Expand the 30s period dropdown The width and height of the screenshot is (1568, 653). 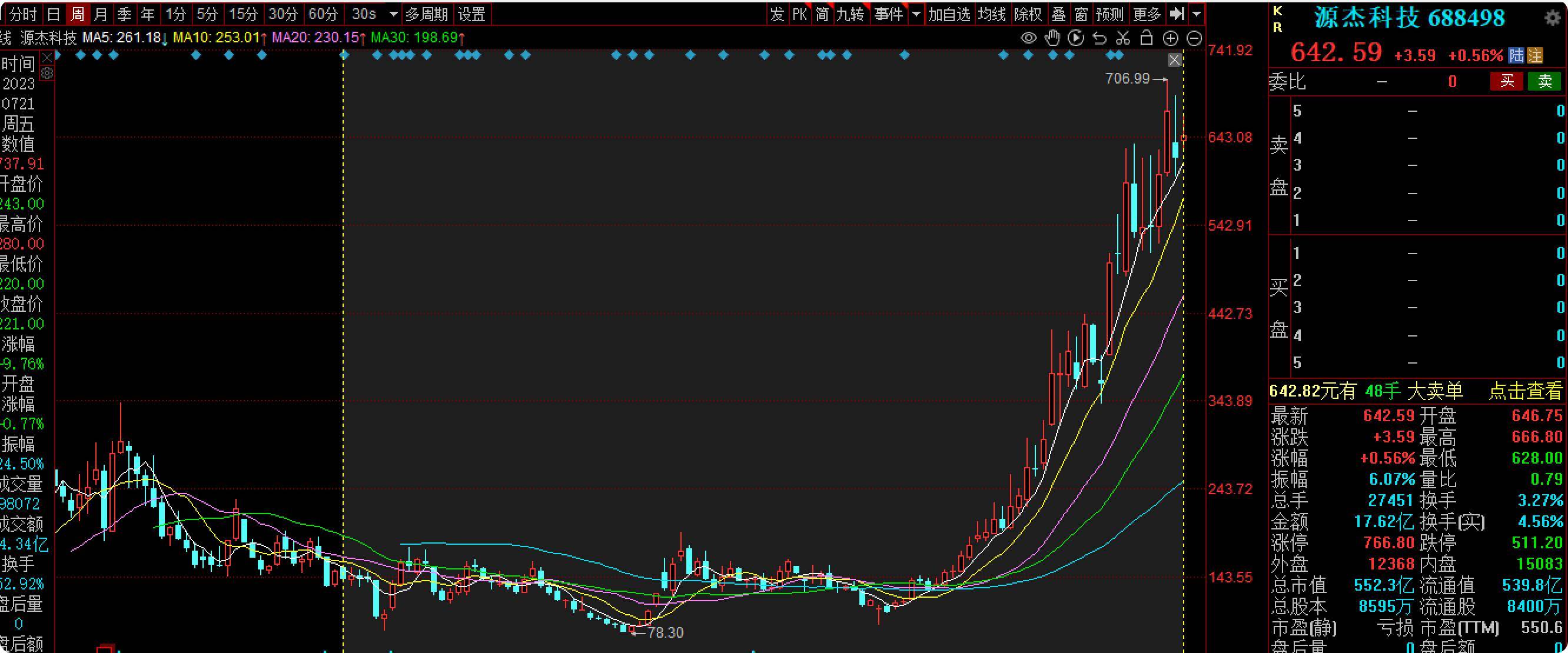click(393, 14)
